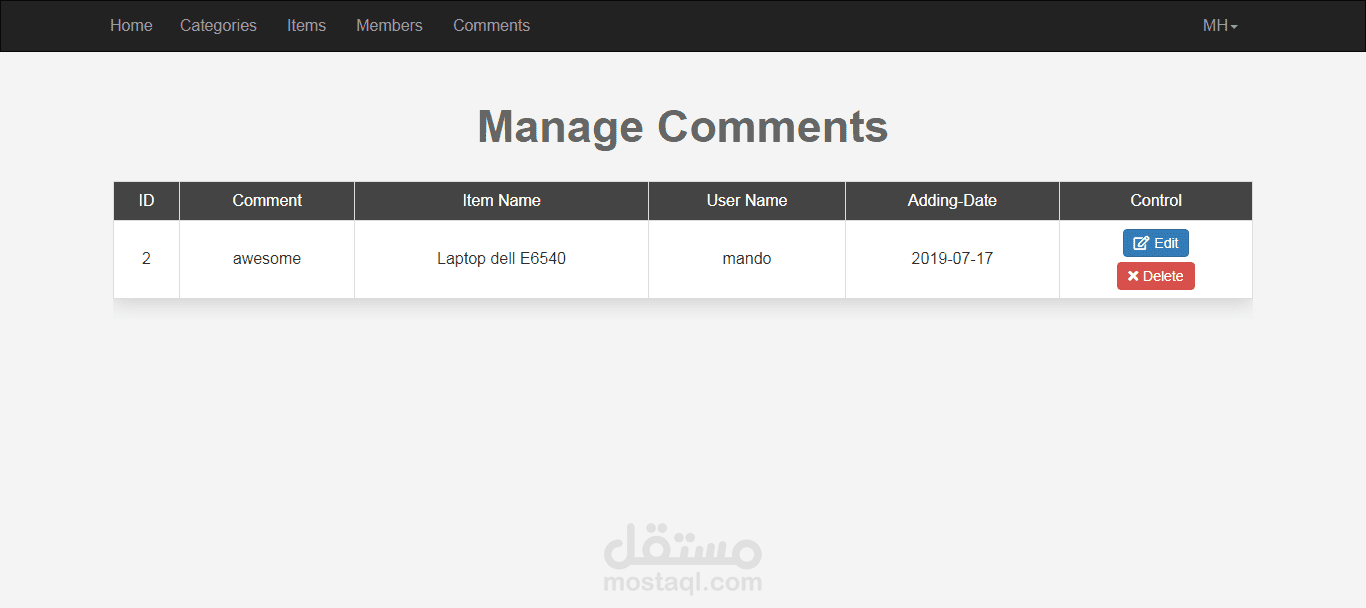The height and width of the screenshot is (608, 1366).
Task: Click the User Name column header
Action: tap(747, 201)
